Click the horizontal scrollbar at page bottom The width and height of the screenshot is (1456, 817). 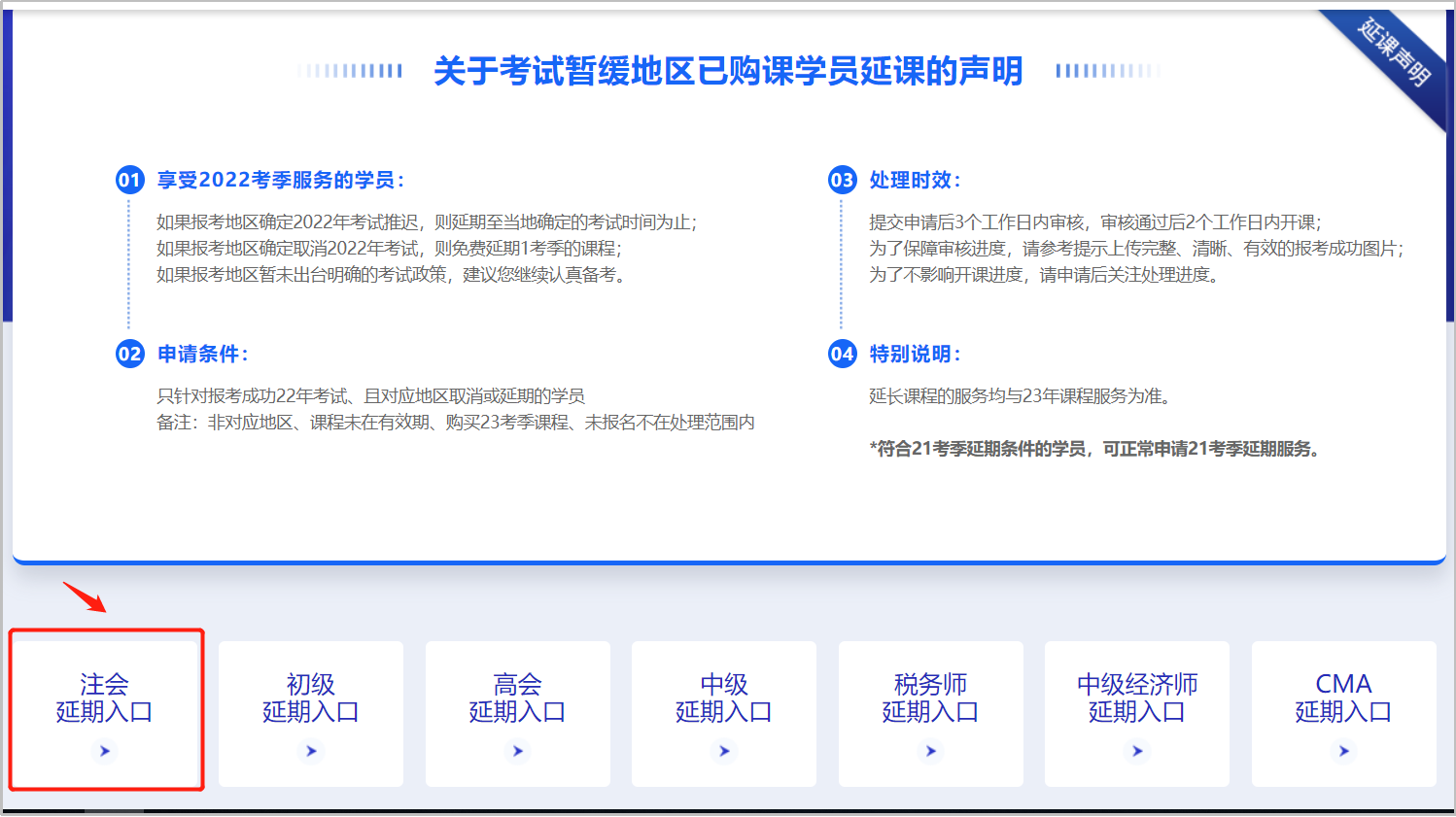point(114,811)
